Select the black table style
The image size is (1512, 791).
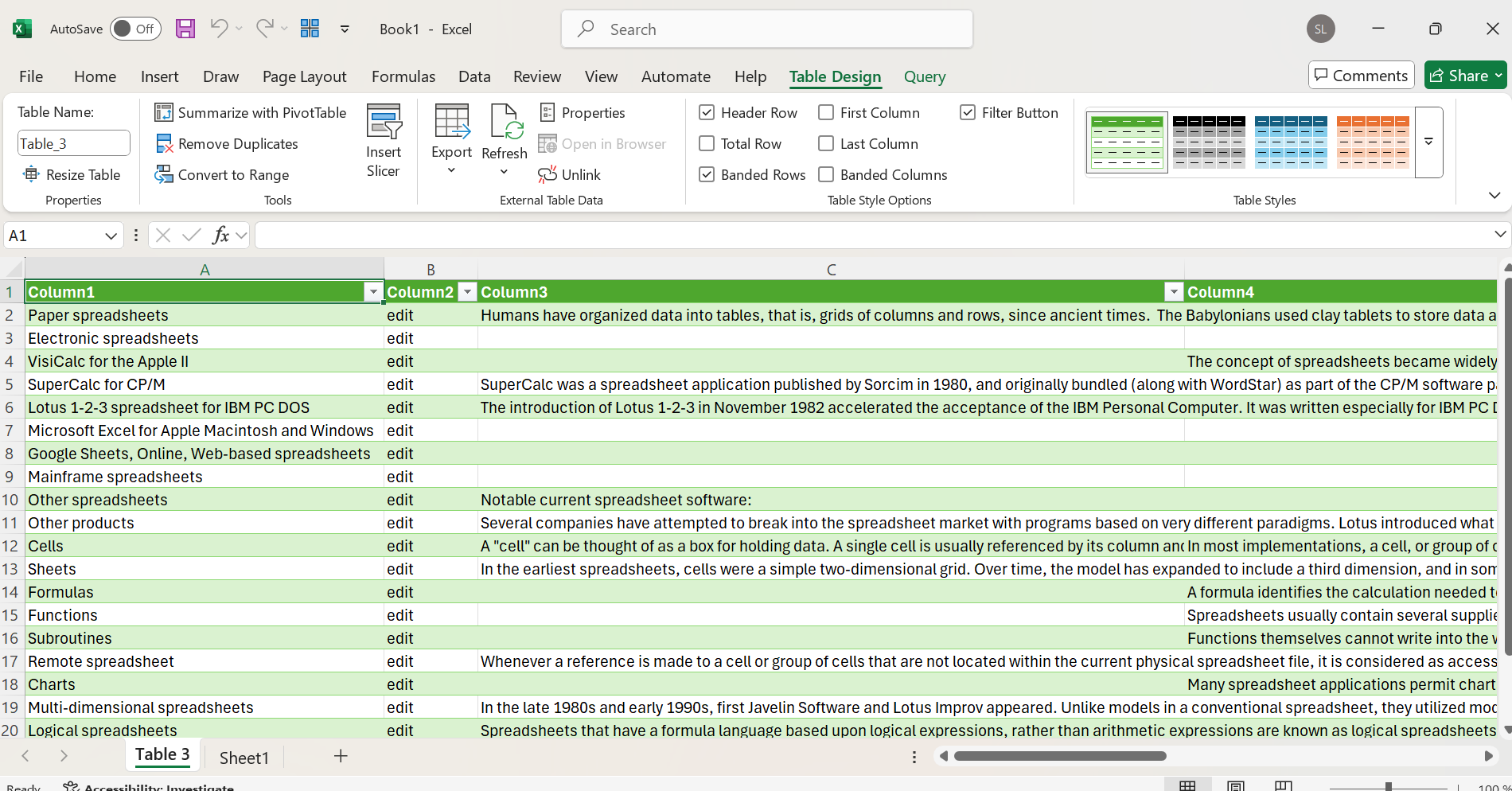coord(1209,142)
